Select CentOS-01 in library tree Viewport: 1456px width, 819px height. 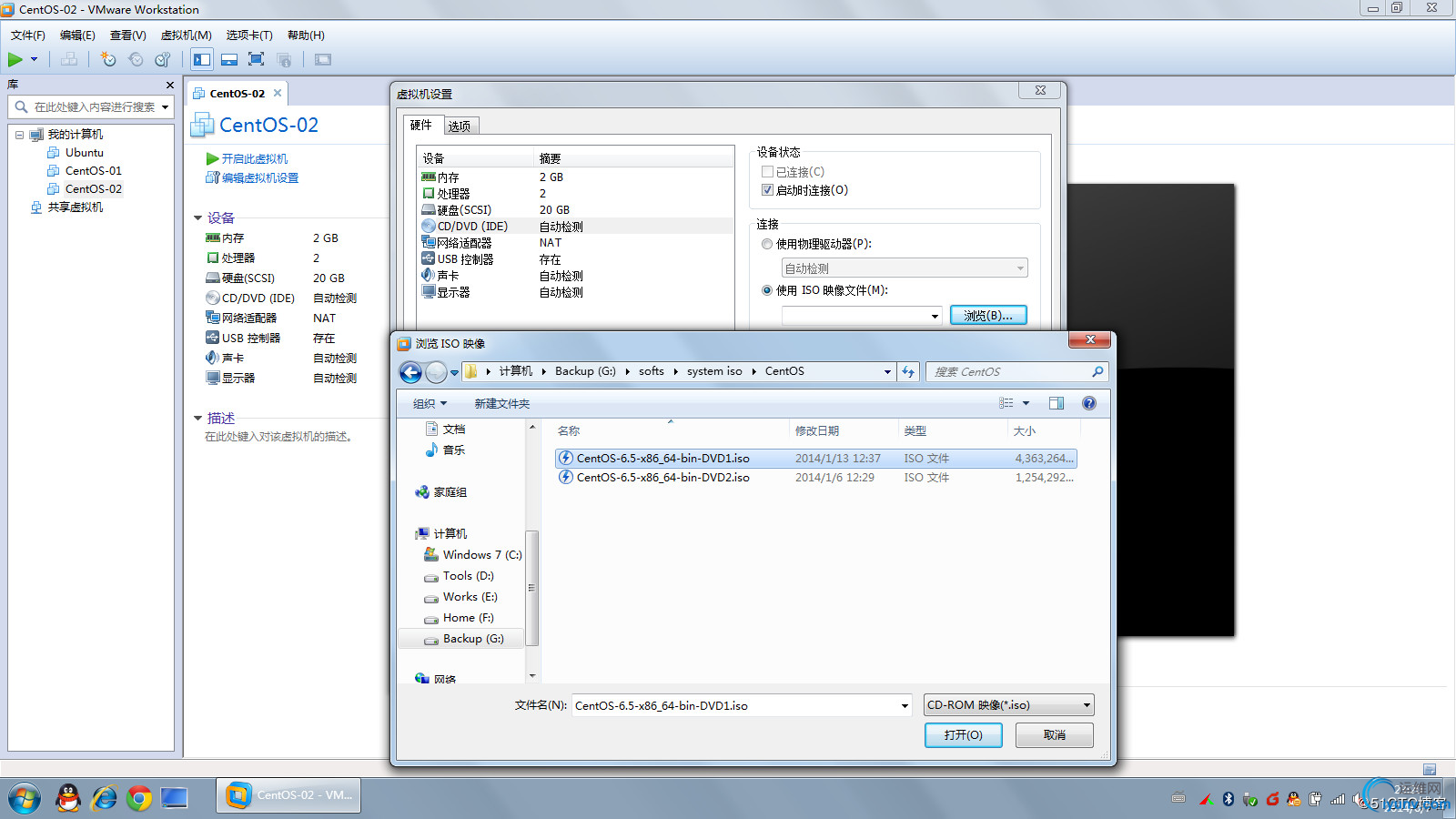coord(93,171)
